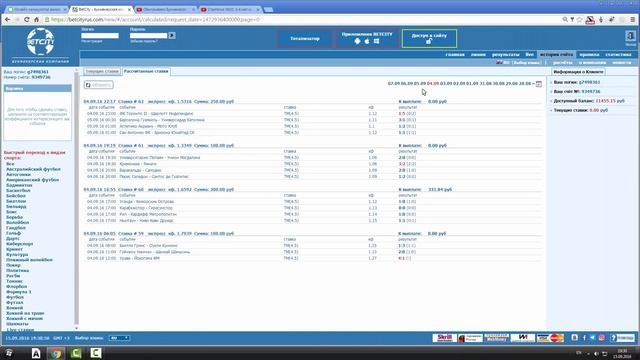Click the WebMoney payment logo
This screenshot has width=640, height=360.
click(x=496, y=338)
